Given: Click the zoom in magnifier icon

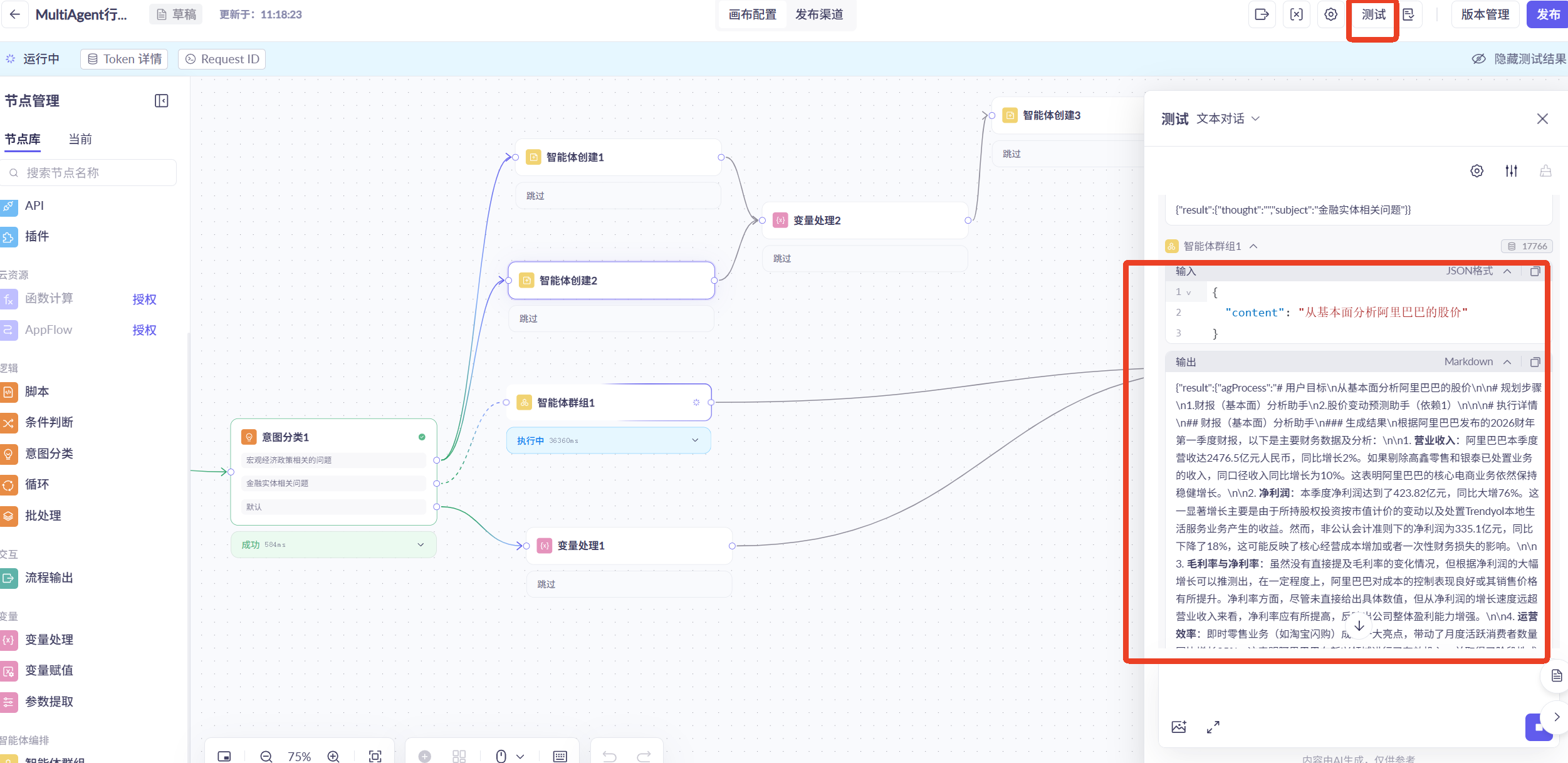Looking at the screenshot, I should click(333, 756).
